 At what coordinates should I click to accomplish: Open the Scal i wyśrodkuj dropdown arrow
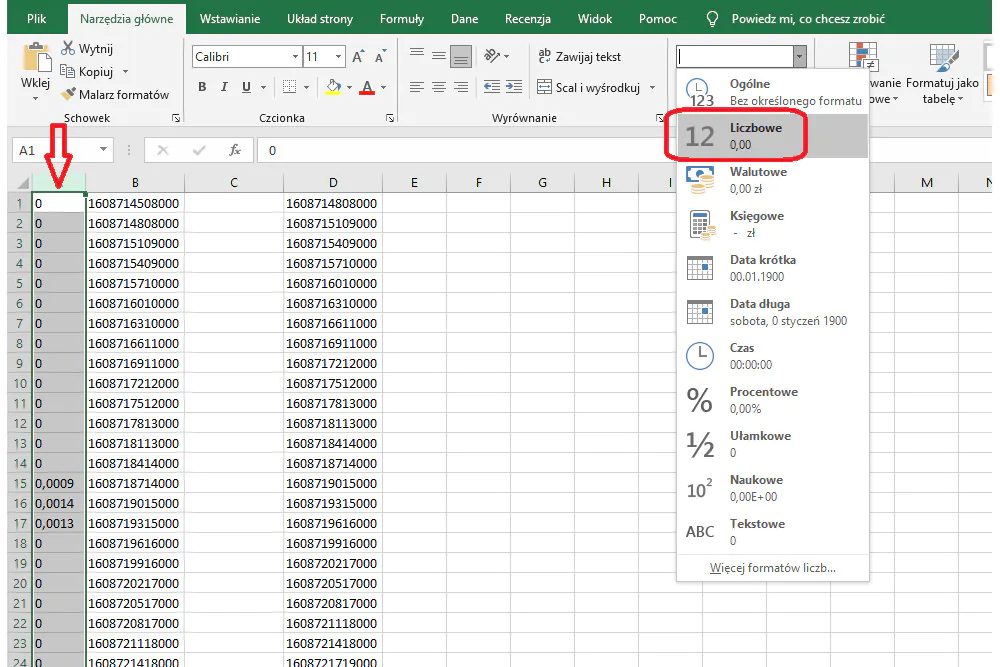click(x=652, y=87)
